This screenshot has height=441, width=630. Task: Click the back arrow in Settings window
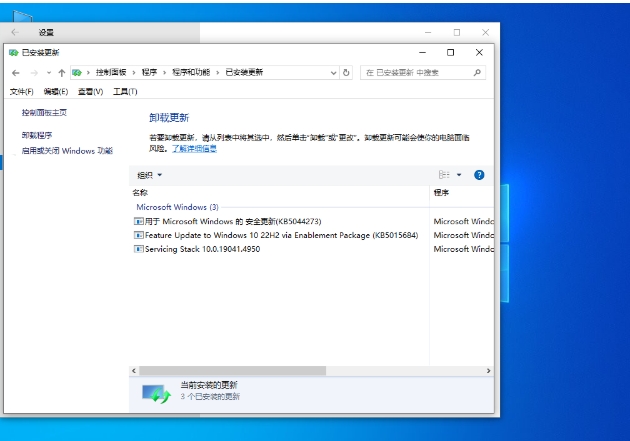coord(15,32)
